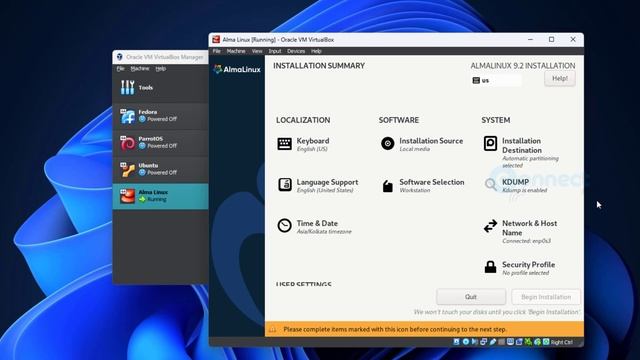The height and width of the screenshot is (360, 640).
Task: Click the Tools icon in VirtualBox Manager
Action: pos(127,87)
